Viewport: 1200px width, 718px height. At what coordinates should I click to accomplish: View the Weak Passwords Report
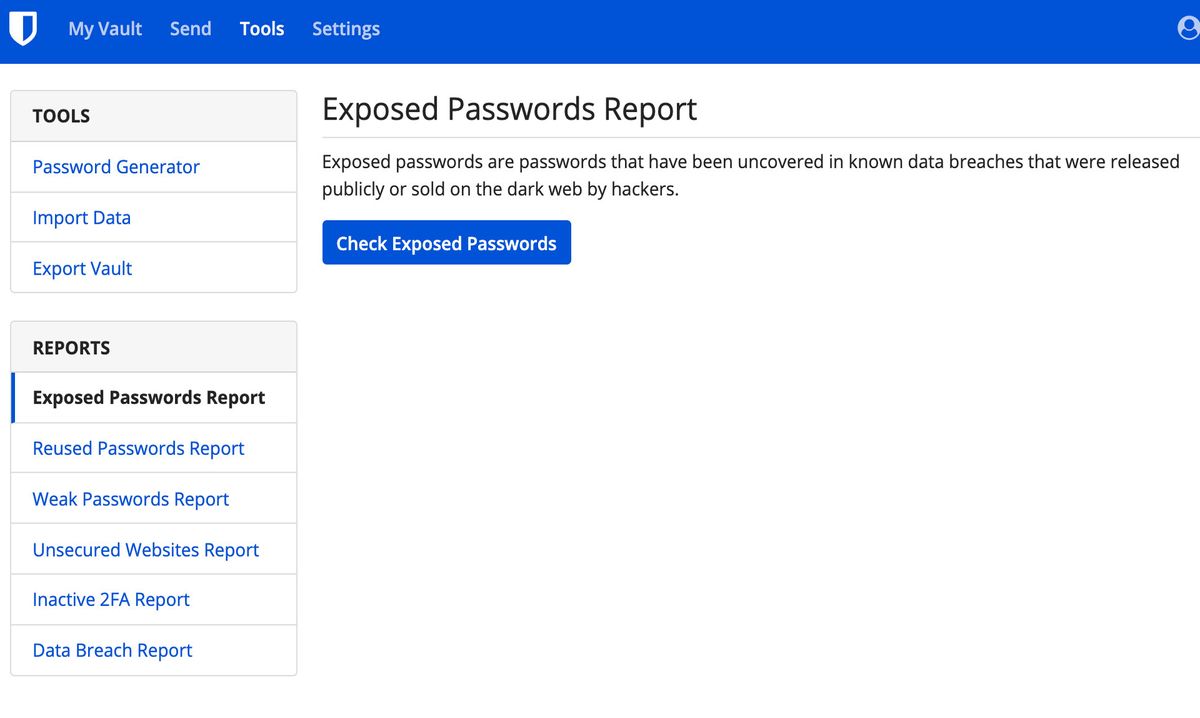pyautogui.click(x=130, y=498)
